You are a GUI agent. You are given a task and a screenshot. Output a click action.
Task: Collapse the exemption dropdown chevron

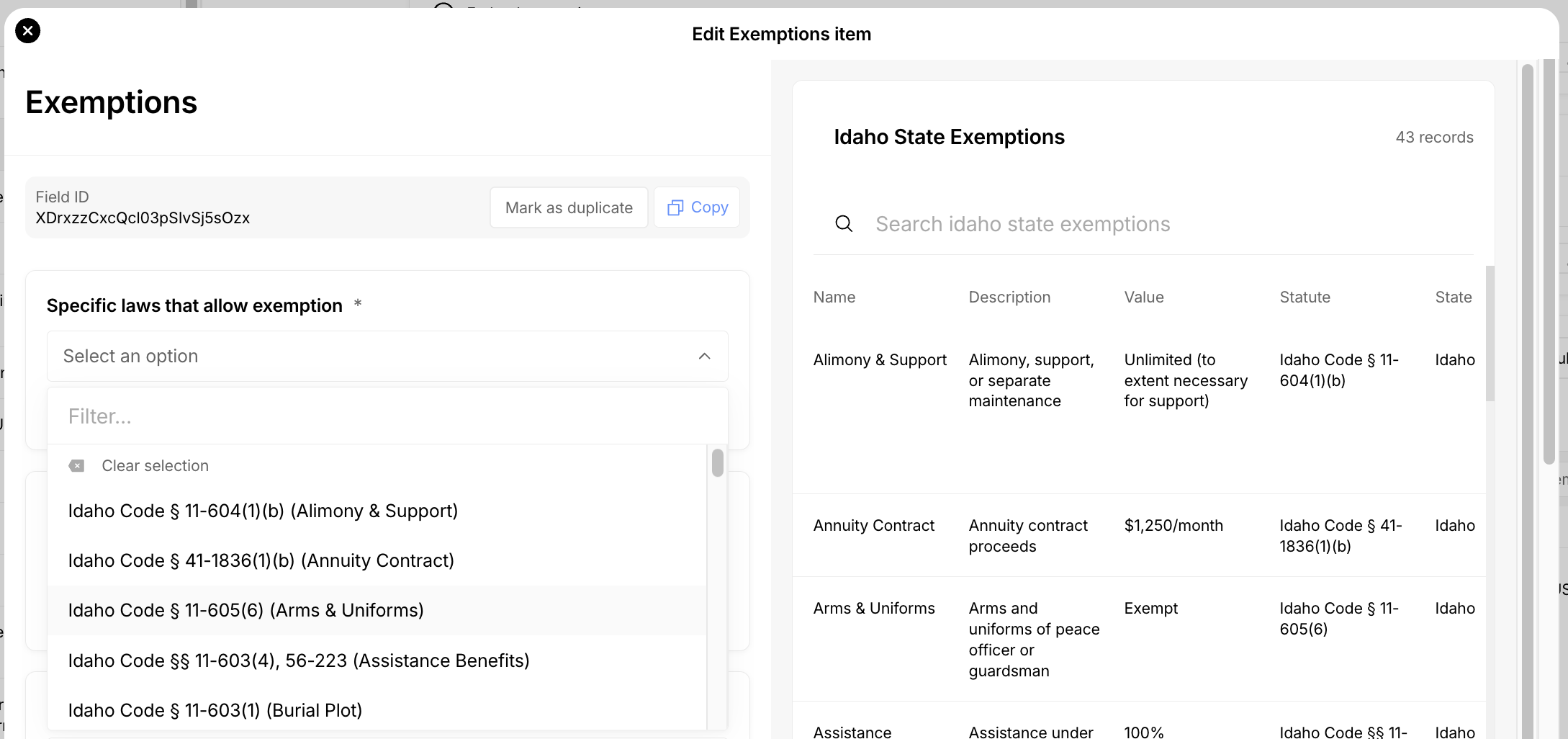pyautogui.click(x=704, y=357)
